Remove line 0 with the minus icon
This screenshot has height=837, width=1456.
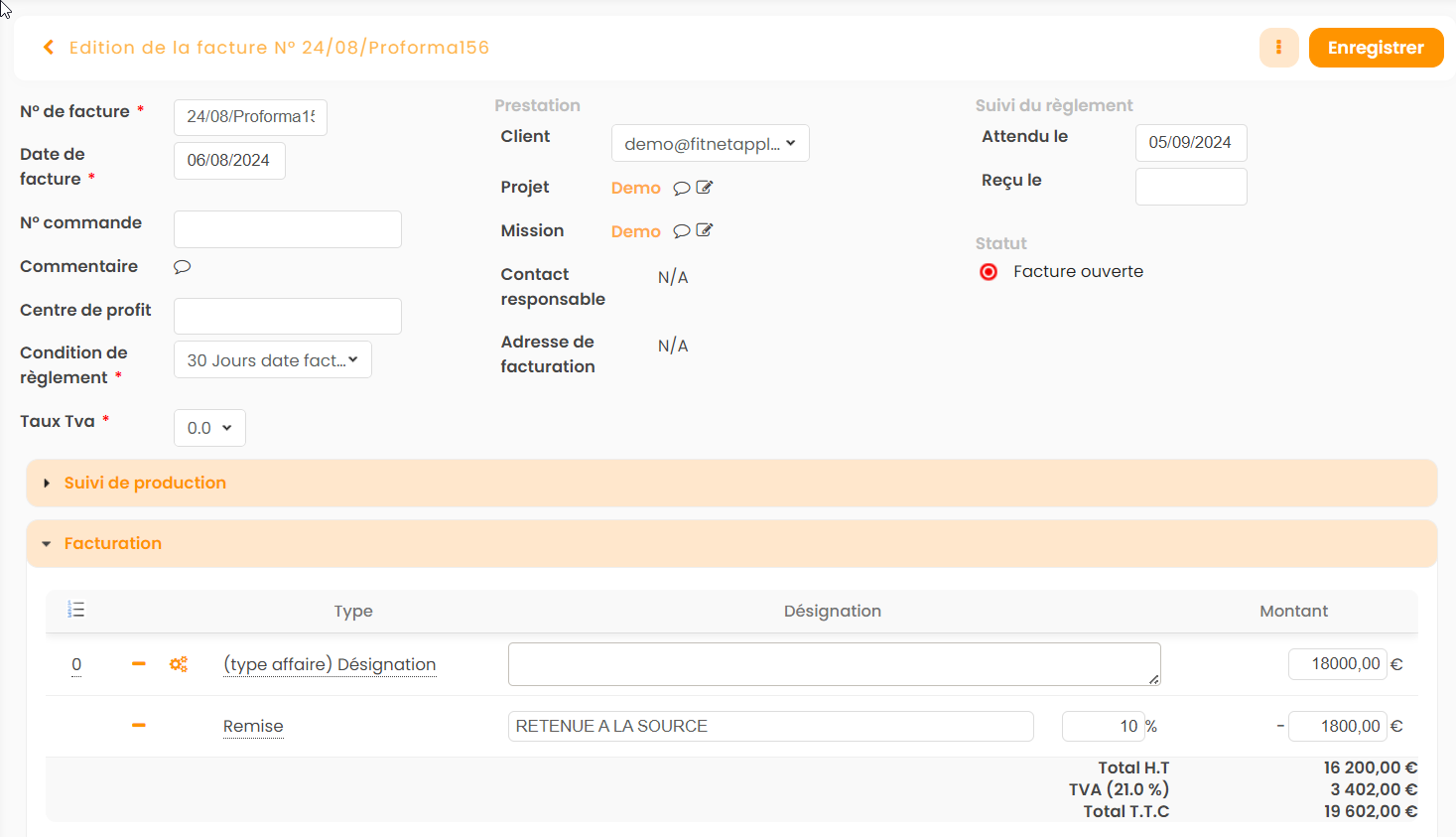[x=139, y=664]
